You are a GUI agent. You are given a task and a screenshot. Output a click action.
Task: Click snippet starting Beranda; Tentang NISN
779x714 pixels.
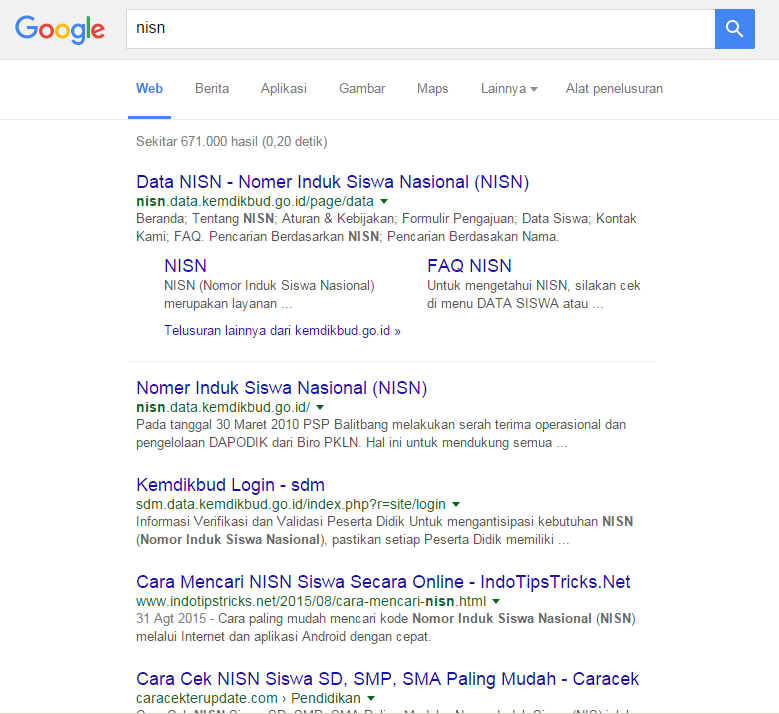pyautogui.click(x=386, y=228)
